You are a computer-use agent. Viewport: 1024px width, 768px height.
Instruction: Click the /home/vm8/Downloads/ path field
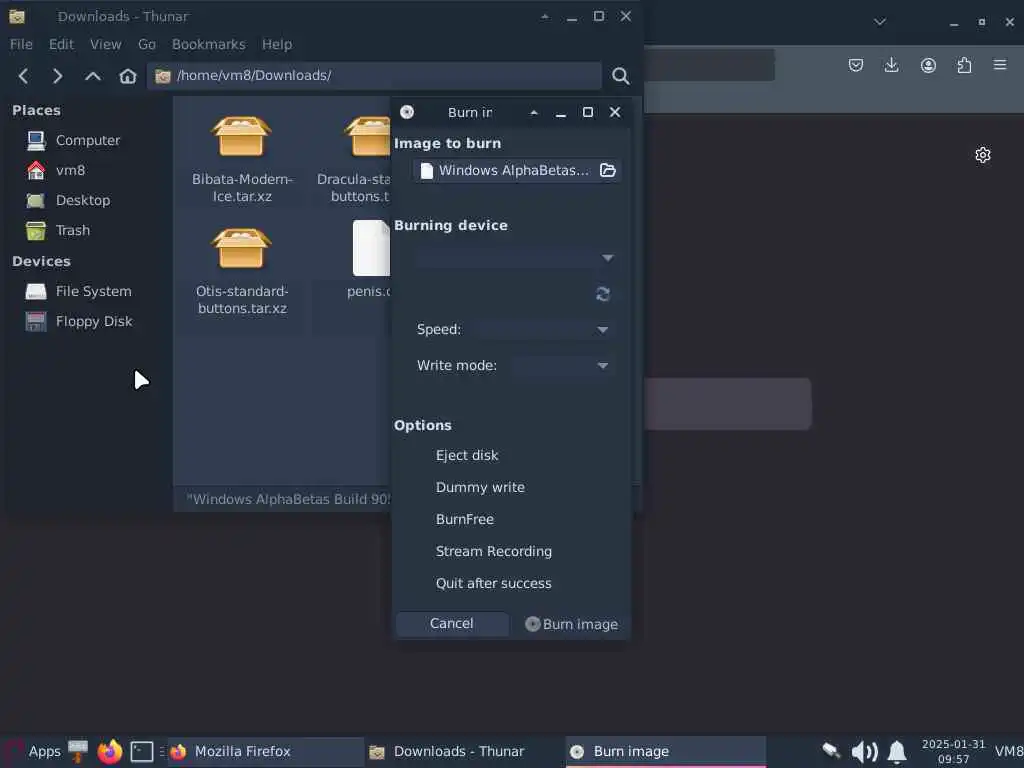click(x=374, y=76)
